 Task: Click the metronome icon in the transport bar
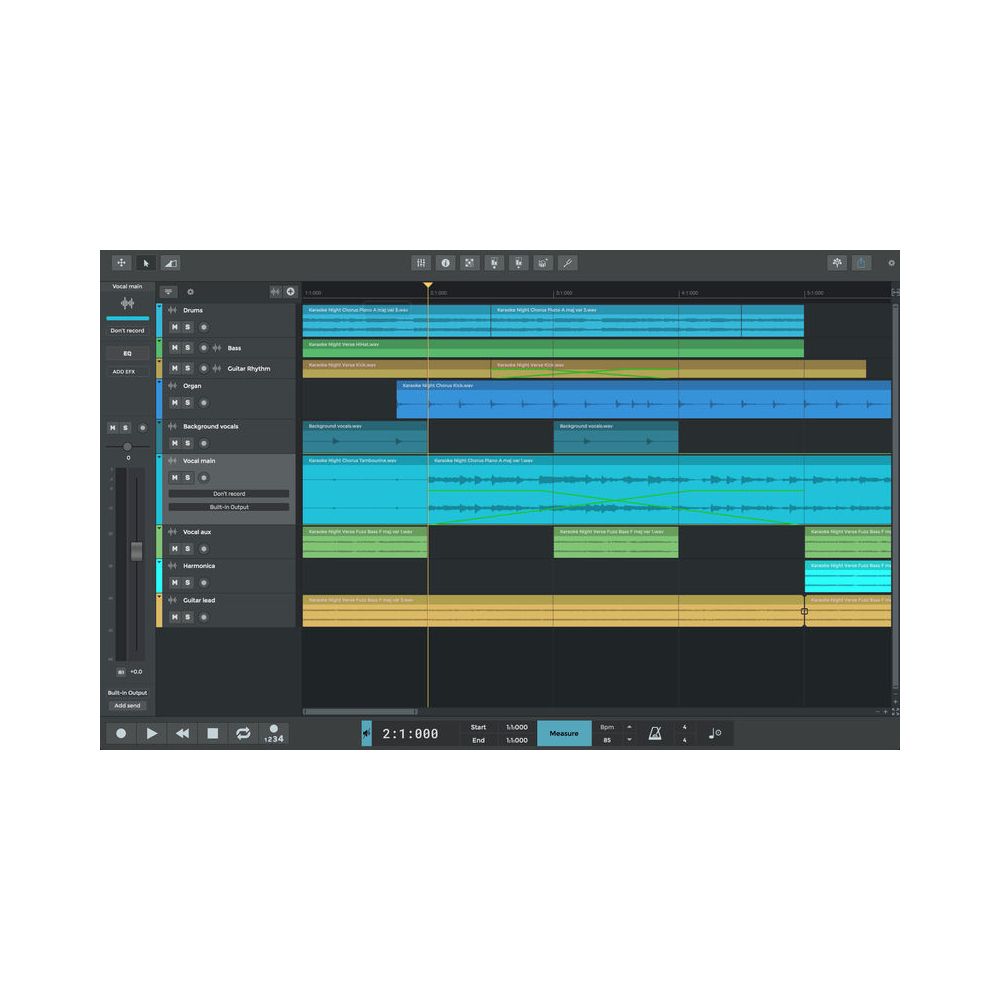point(655,733)
